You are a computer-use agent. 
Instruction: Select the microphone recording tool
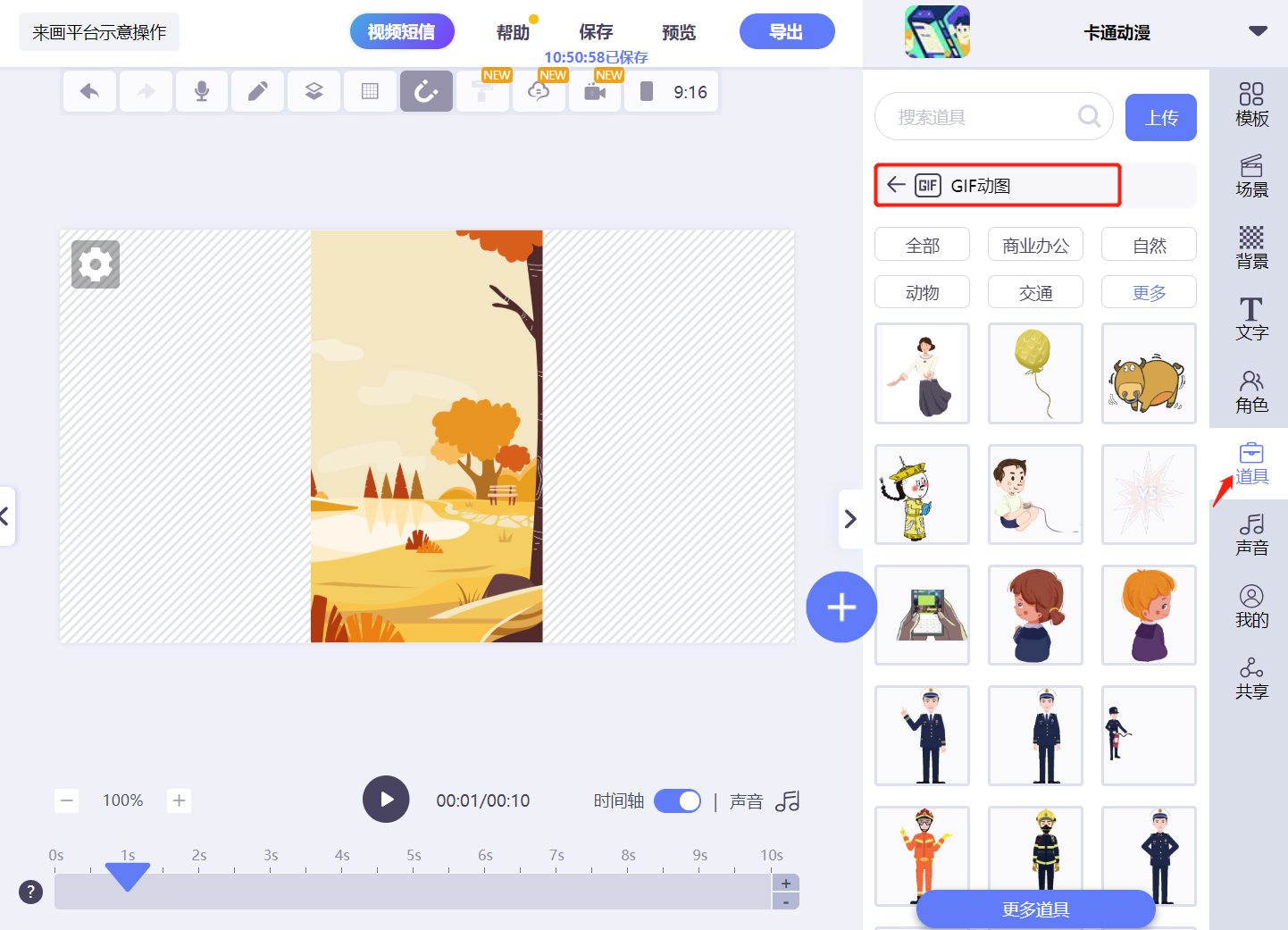coord(202,92)
